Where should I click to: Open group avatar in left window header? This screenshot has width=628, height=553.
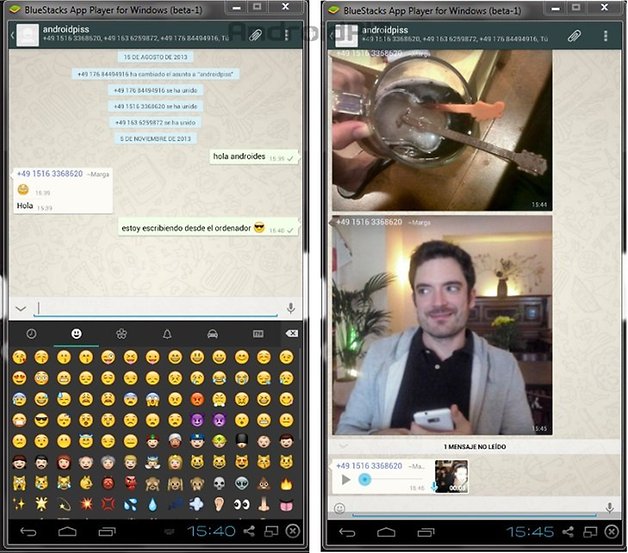point(28,35)
